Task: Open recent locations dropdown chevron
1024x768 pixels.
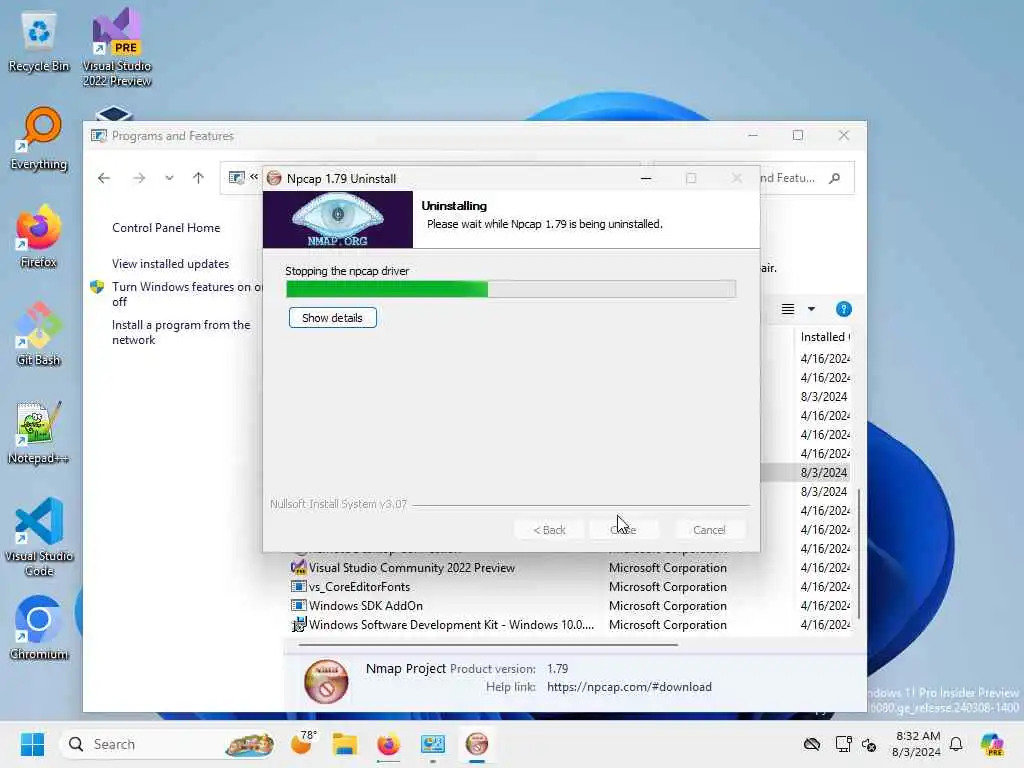Action: (169, 178)
